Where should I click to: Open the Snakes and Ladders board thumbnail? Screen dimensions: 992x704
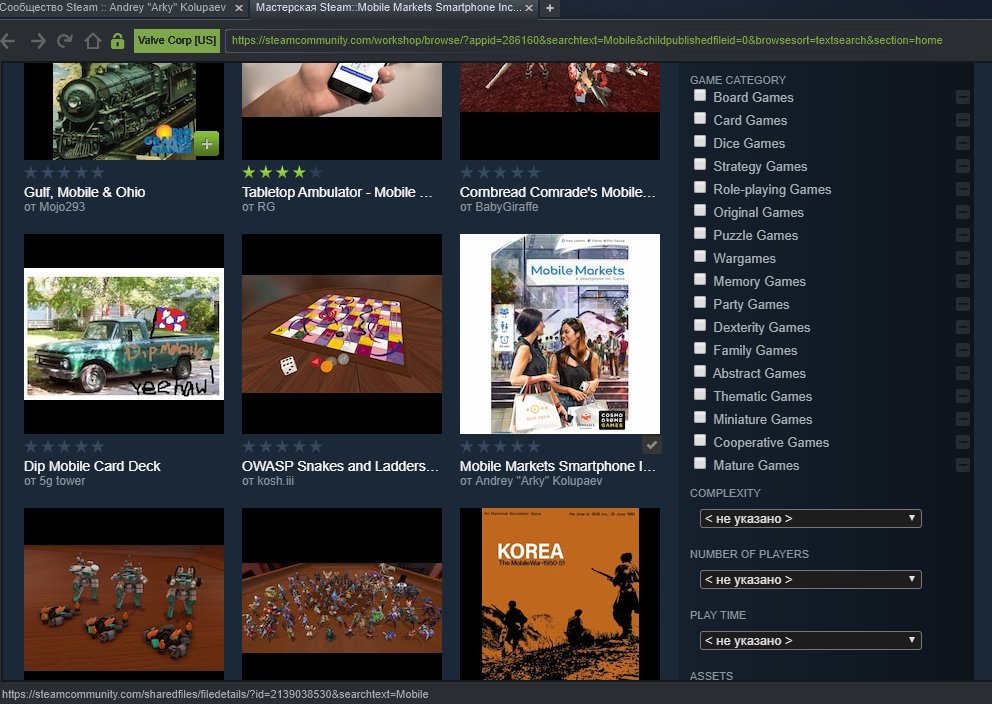click(342, 334)
